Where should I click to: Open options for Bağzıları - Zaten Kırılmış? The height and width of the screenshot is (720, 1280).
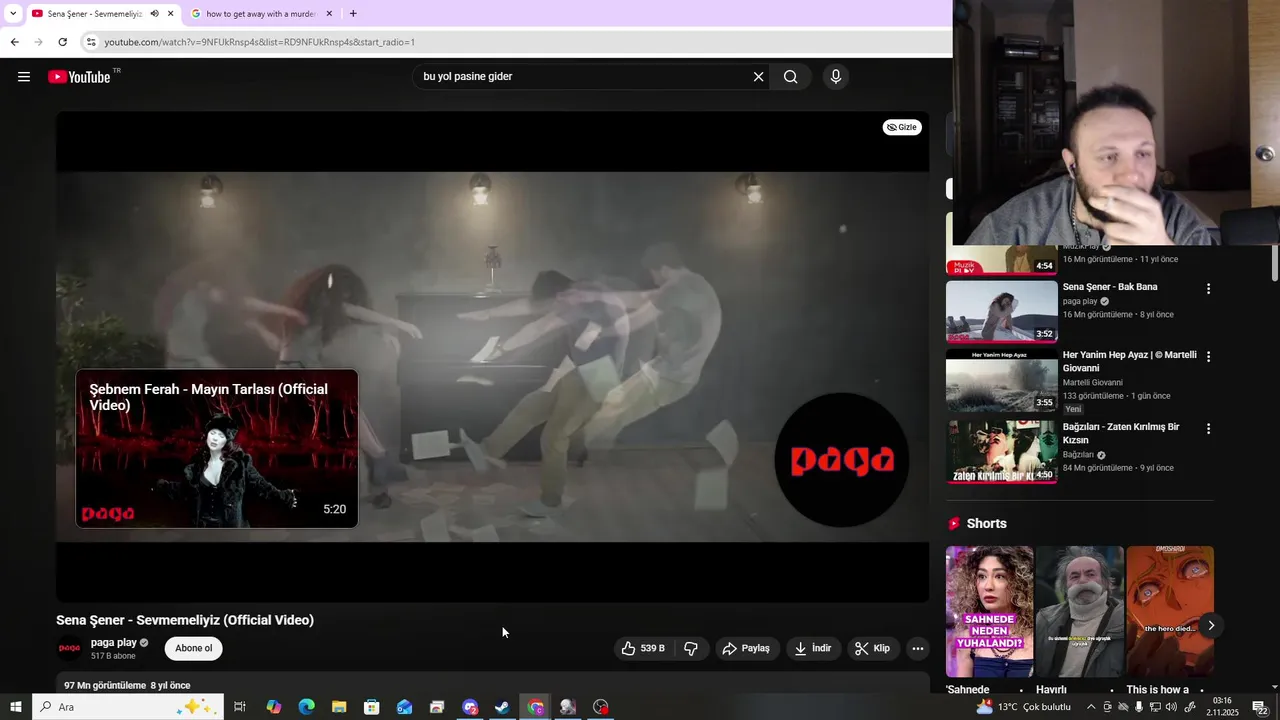pos(1208,429)
